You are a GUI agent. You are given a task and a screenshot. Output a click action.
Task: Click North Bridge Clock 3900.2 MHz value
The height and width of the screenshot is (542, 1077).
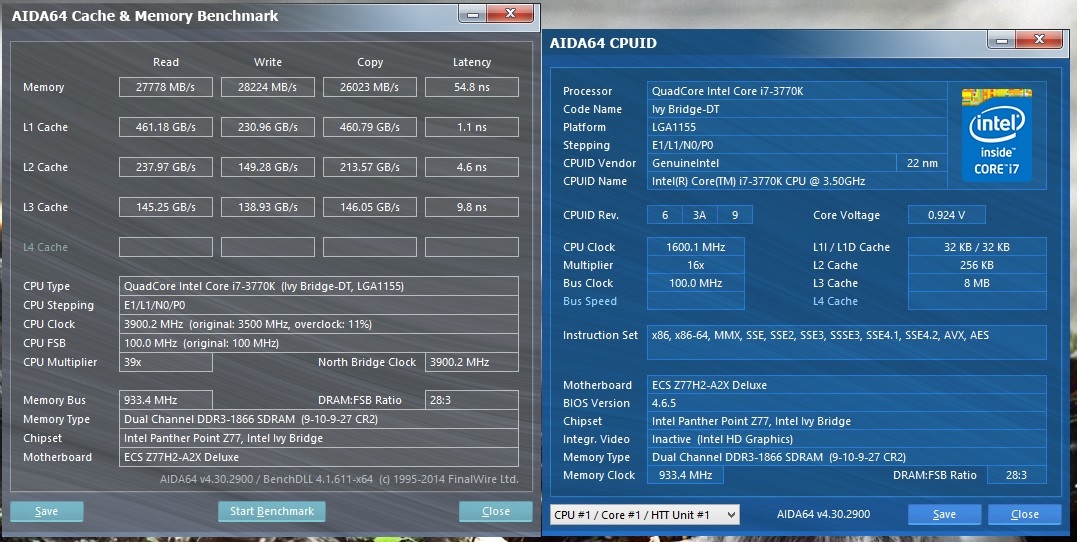(472, 362)
